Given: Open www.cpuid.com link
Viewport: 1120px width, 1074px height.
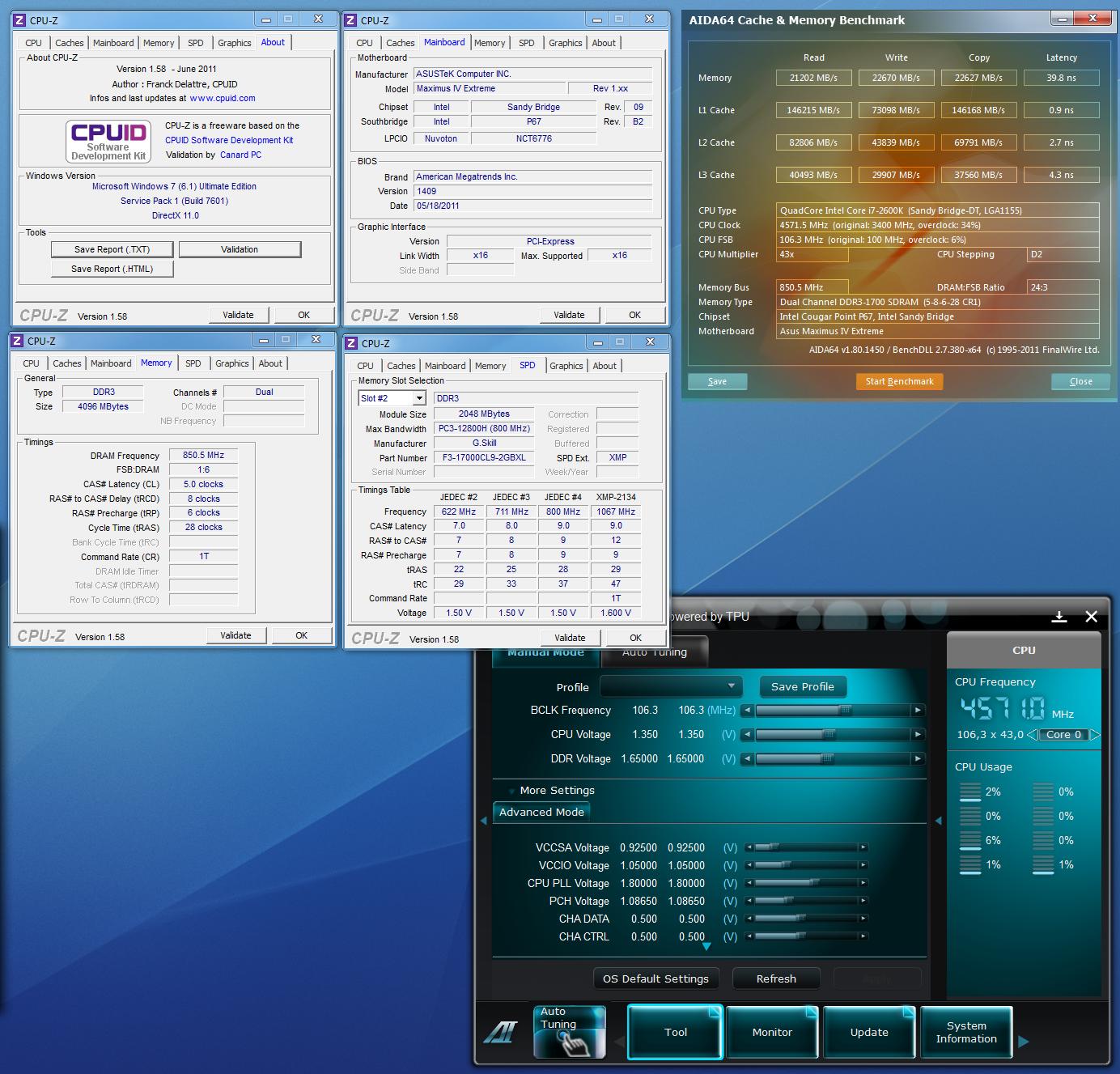Looking at the screenshot, I should (x=223, y=98).
